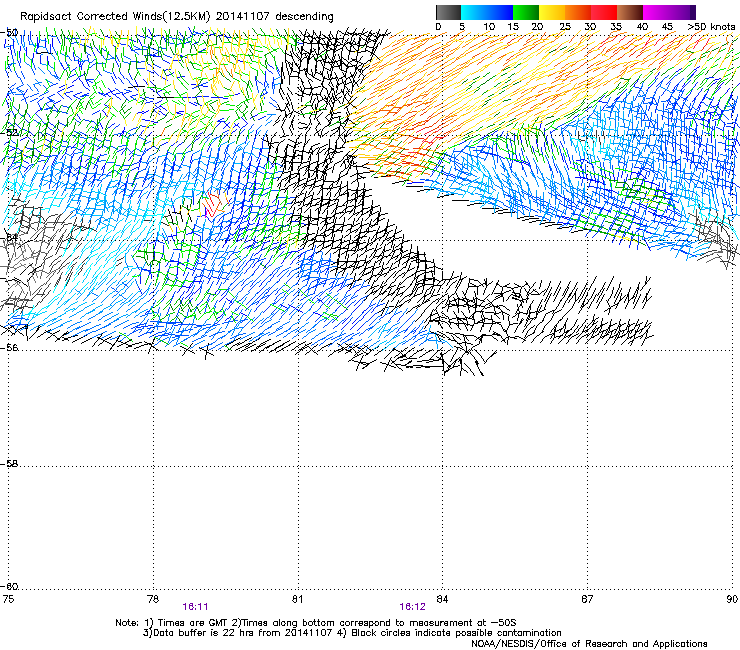Screen dimensions: 740x650
Task: Click longitude label '84' on bottom axis
Action: click(x=442, y=599)
